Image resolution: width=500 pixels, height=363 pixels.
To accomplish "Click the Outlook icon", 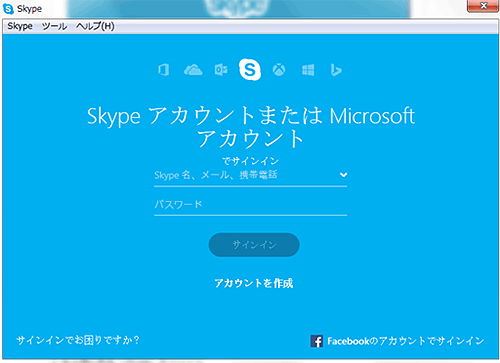I will 221,70.
